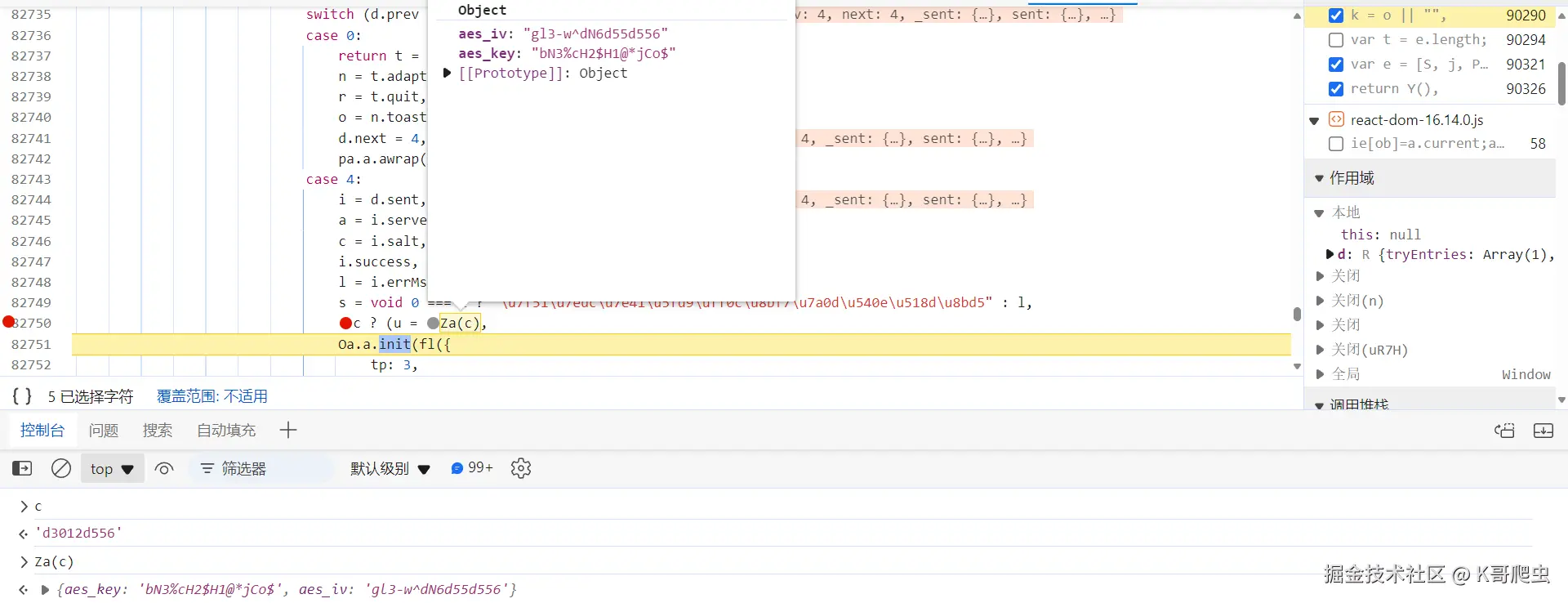Screen dimensions: 1568x603
Task: Click the line number 90326 breakpoint location
Action: 1526,89
